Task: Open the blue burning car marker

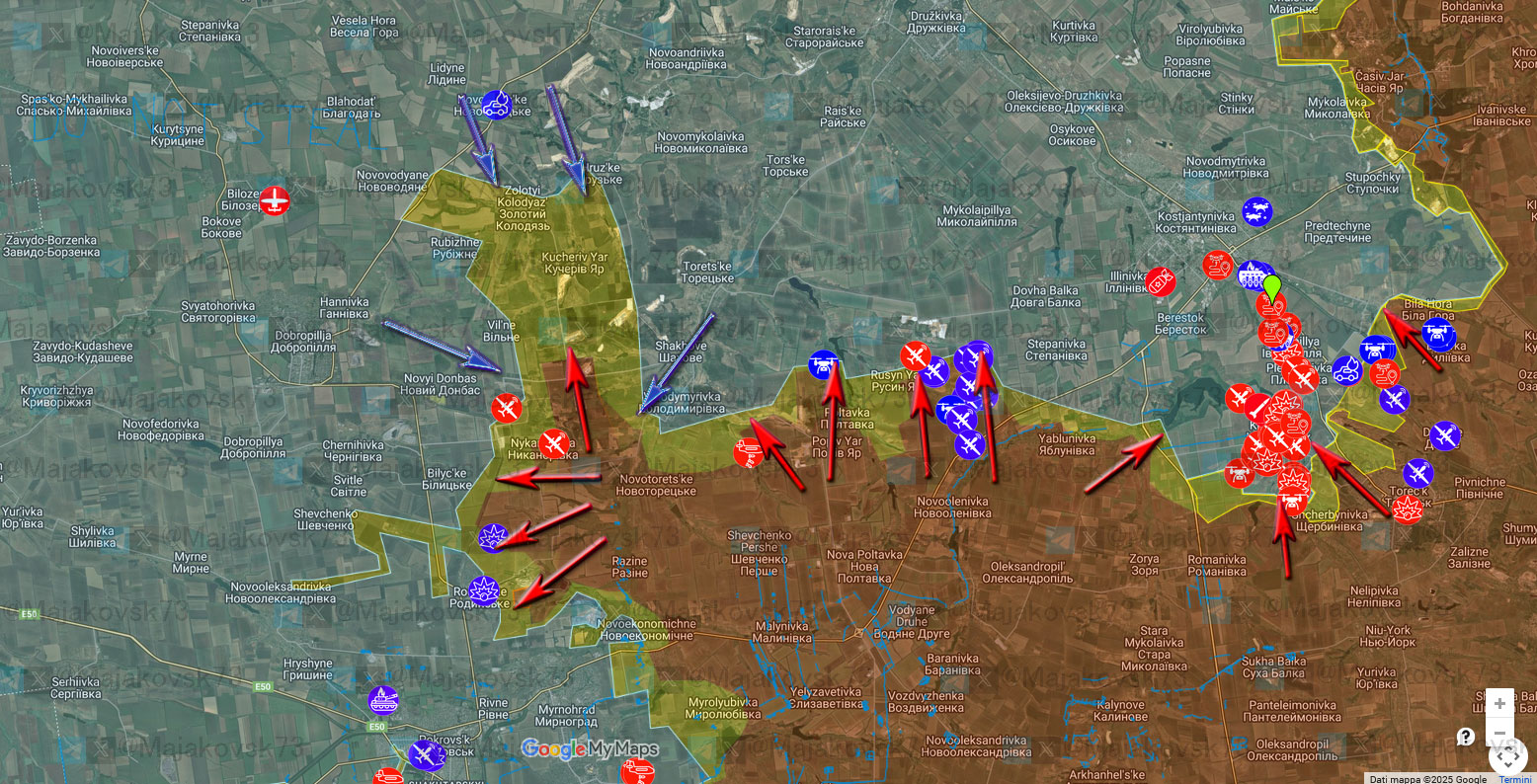Action: (1346, 370)
